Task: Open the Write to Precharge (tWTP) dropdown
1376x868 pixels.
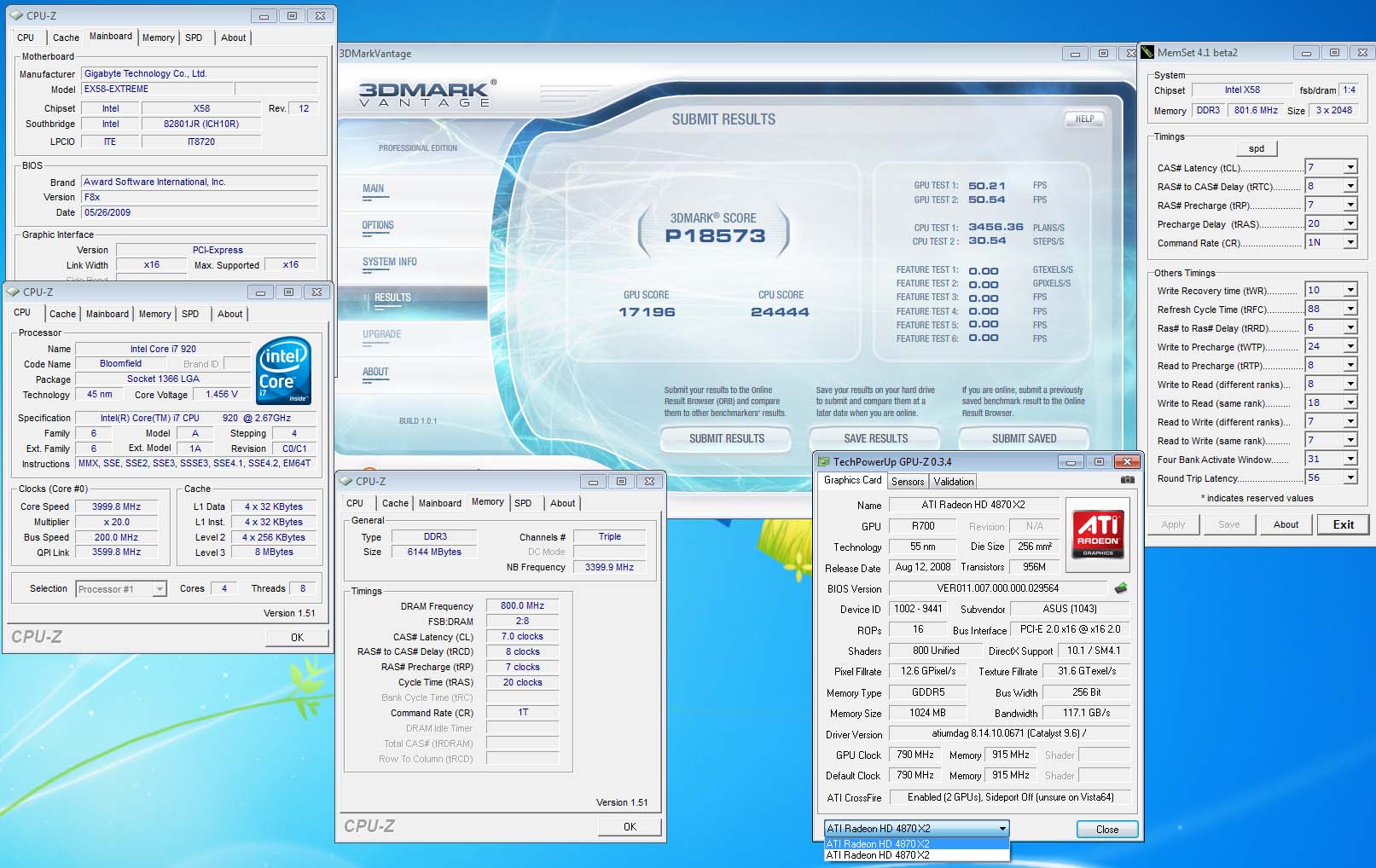Action: coord(1350,346)
